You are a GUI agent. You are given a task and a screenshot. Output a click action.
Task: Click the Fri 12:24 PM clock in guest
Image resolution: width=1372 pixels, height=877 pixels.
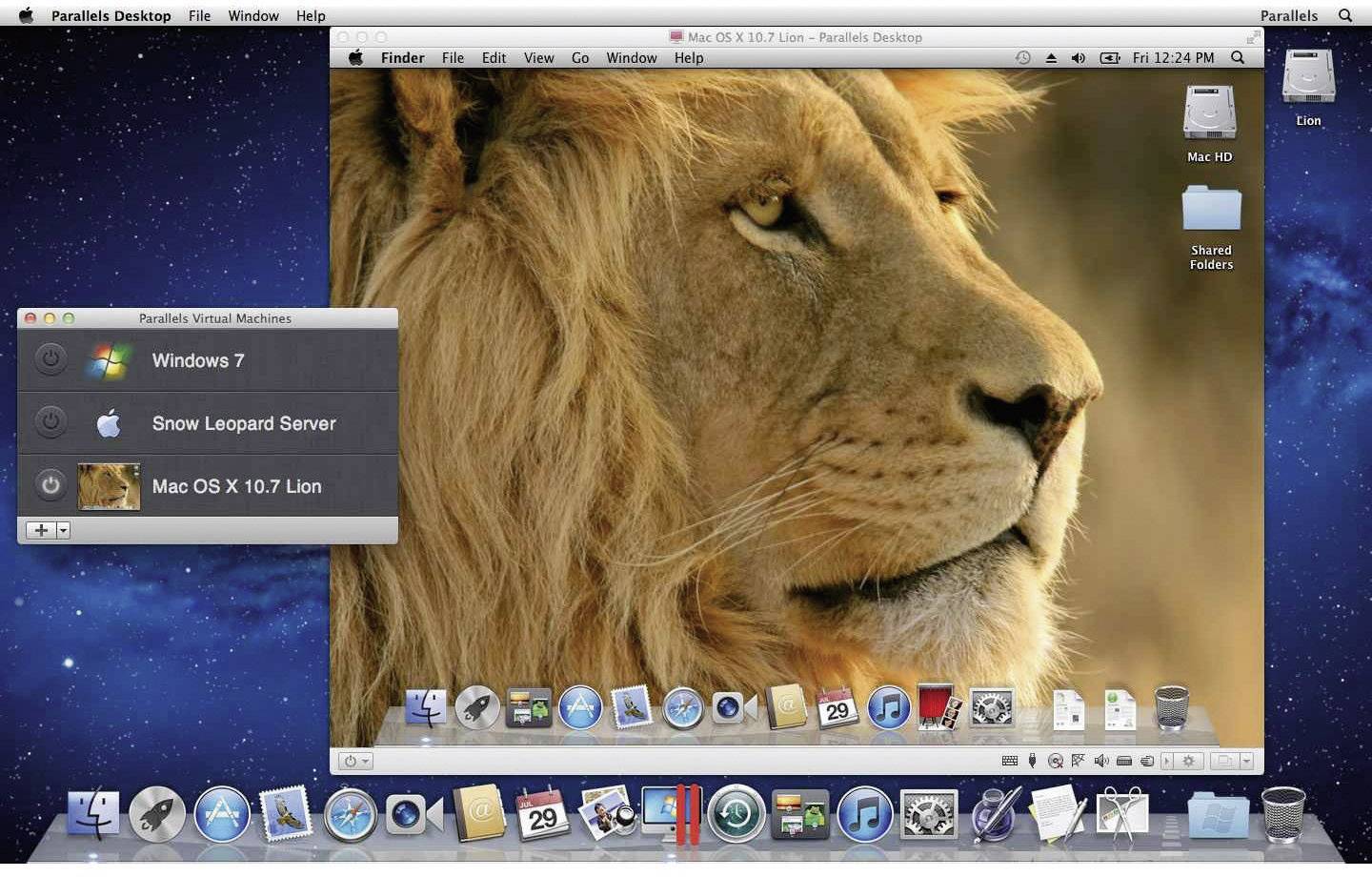(x=1174, y=57)
